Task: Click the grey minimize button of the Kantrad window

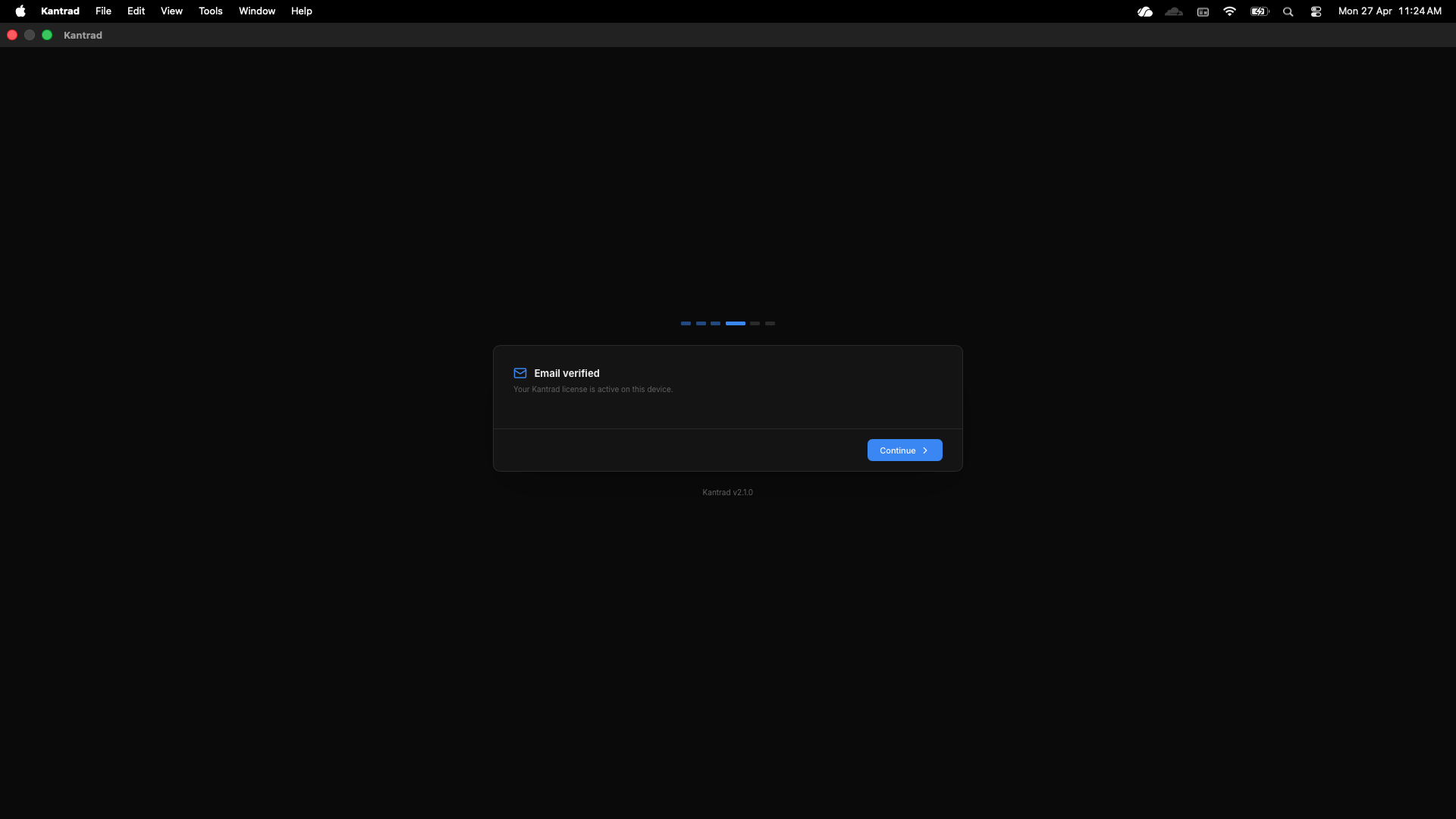Action: pyautogui.click(x=30, y=35)
